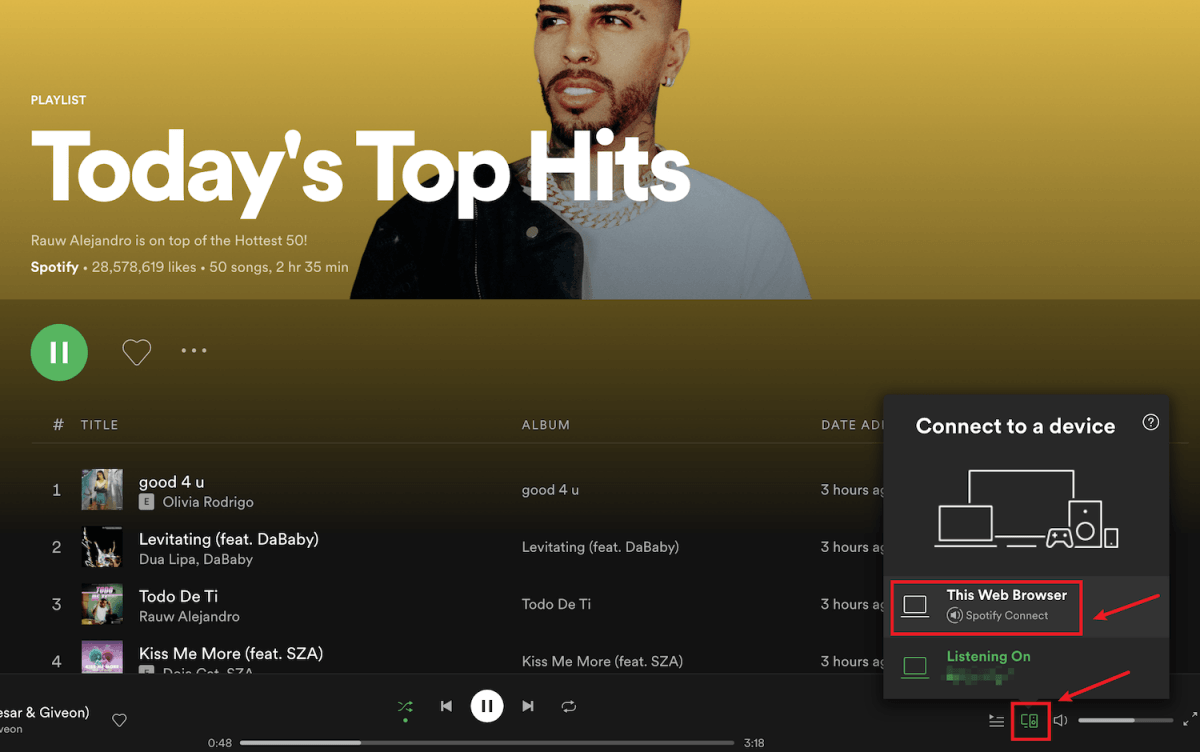Click the help icon in Connect panel
Image resolution: width=1200 pixels, height=752 pixels.
tap(1150, 421)
